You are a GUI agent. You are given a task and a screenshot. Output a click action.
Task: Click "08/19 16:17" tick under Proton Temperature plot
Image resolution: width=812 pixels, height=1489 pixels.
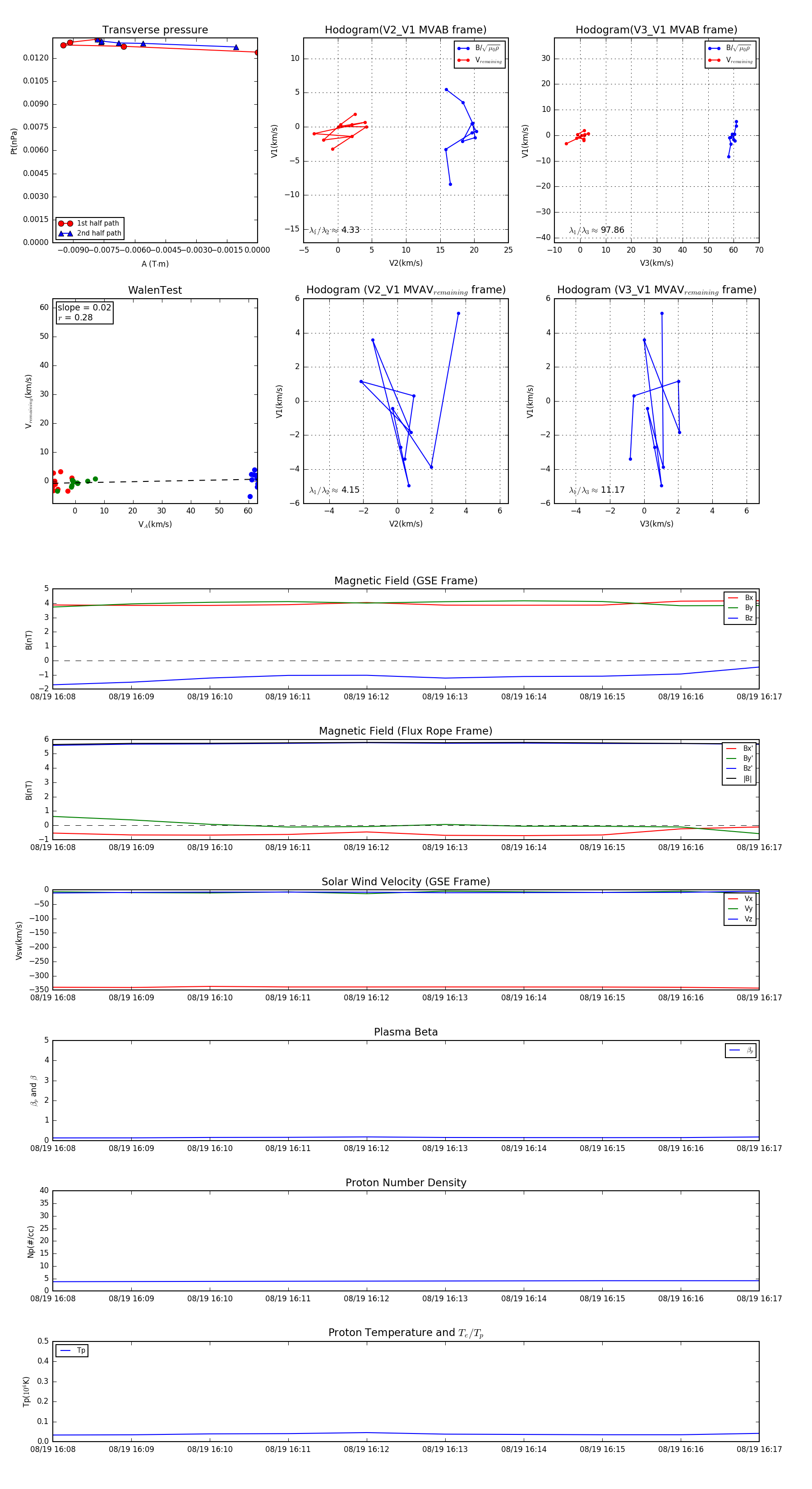[x=759, y=1449]
